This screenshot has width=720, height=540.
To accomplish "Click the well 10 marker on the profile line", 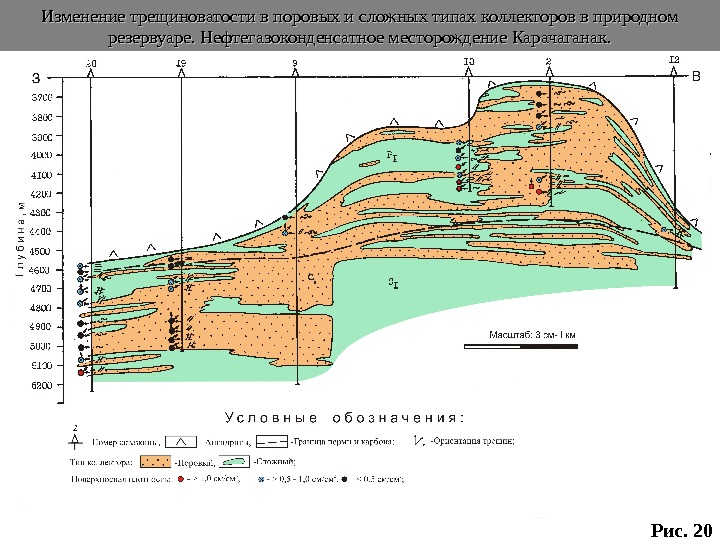I will coord(468,72).
